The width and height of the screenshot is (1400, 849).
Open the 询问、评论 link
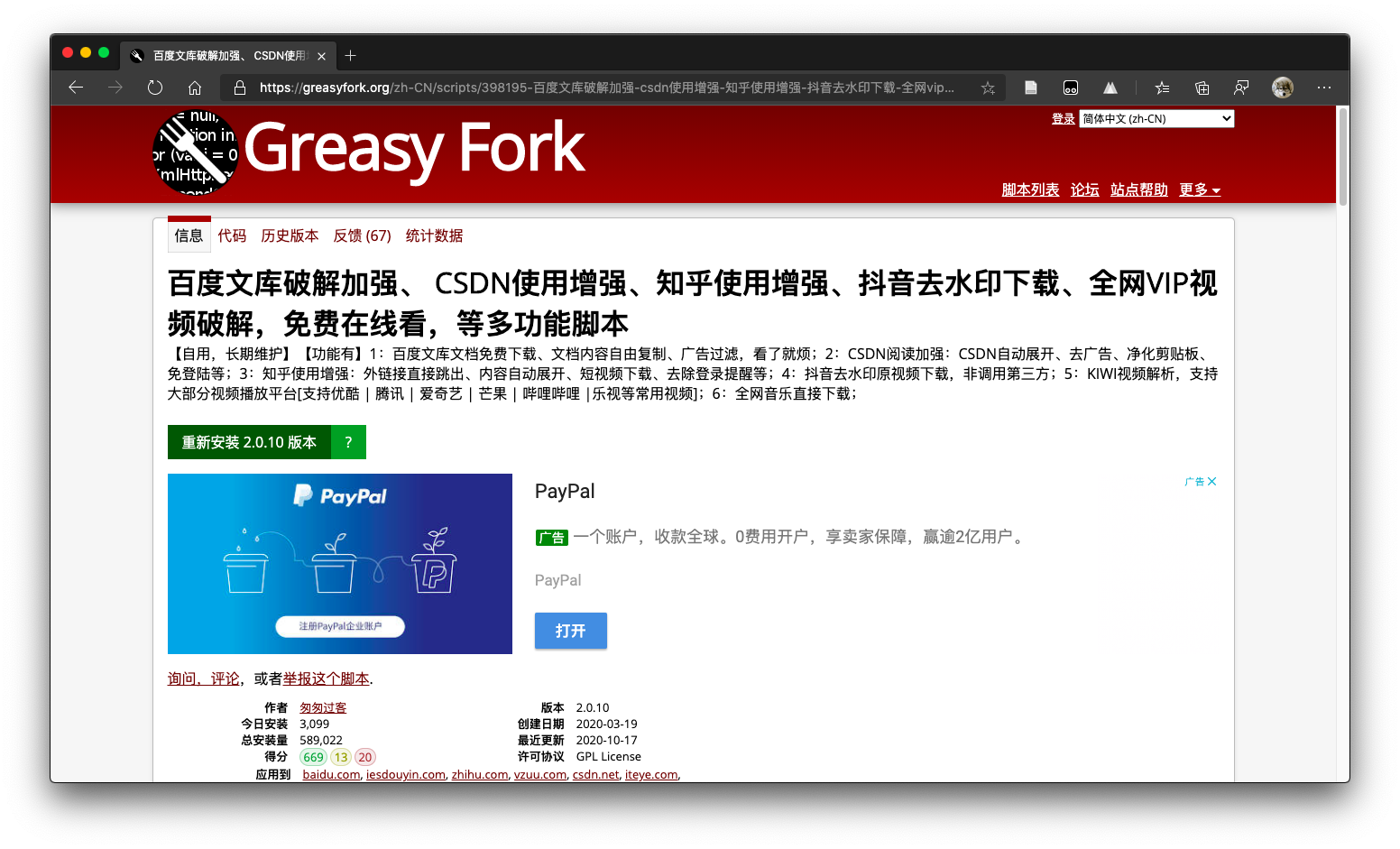[x=204, y=678]
